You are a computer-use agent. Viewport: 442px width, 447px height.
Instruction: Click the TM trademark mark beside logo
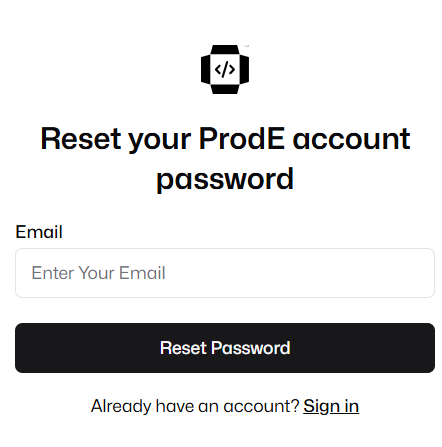[246, 46]
